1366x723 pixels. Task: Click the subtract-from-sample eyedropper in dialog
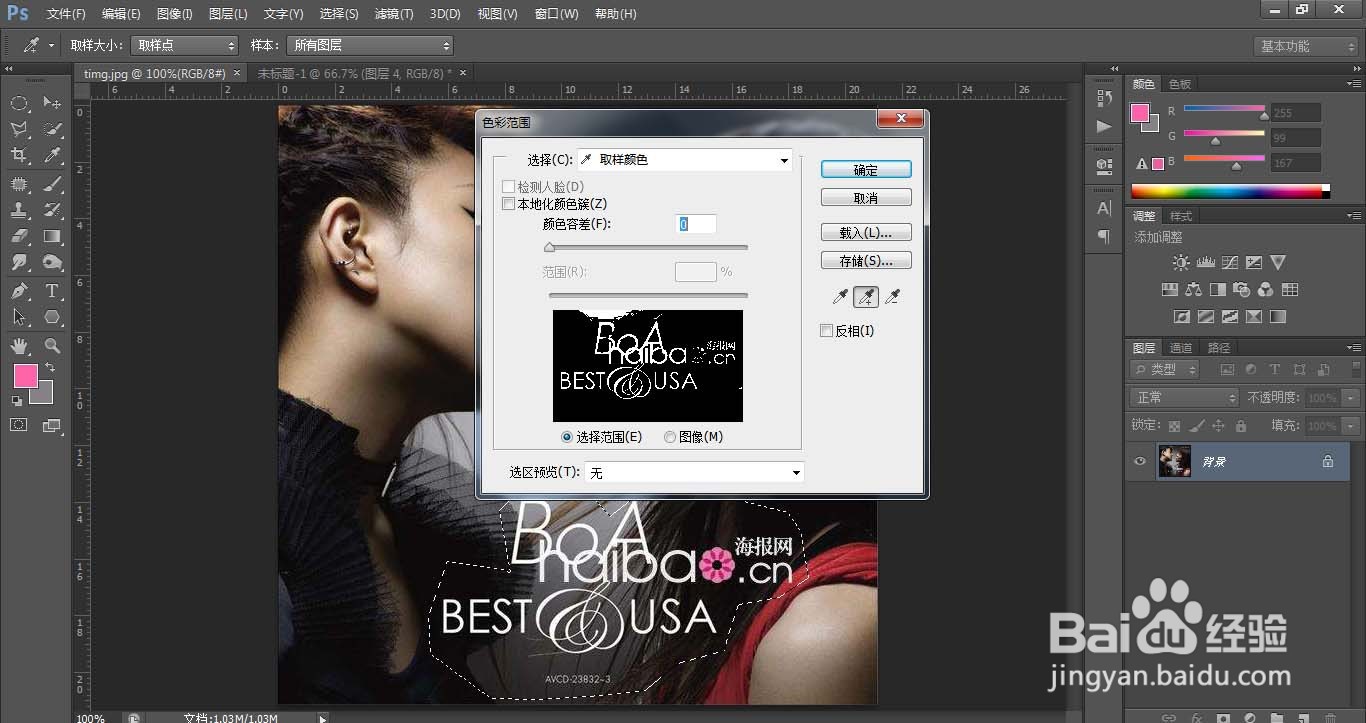click(892, 296)
